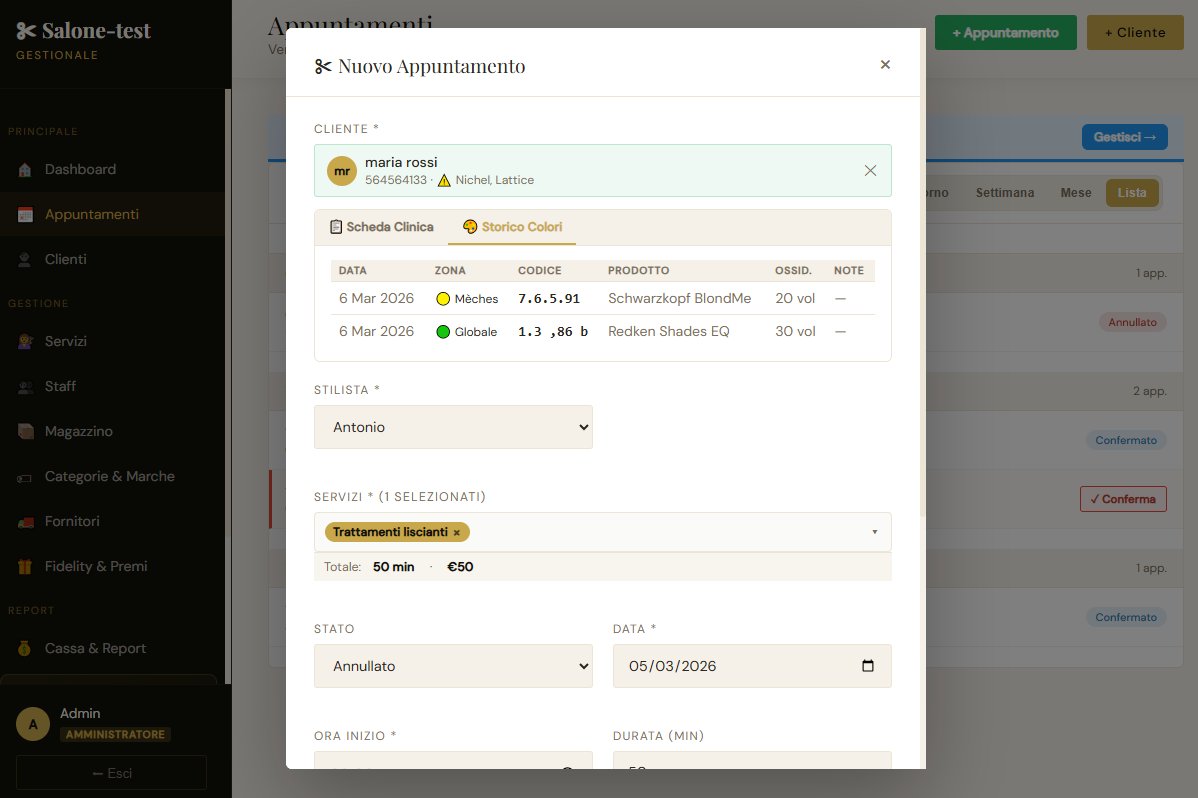Click the Annullato status badge

(1132, 323)
